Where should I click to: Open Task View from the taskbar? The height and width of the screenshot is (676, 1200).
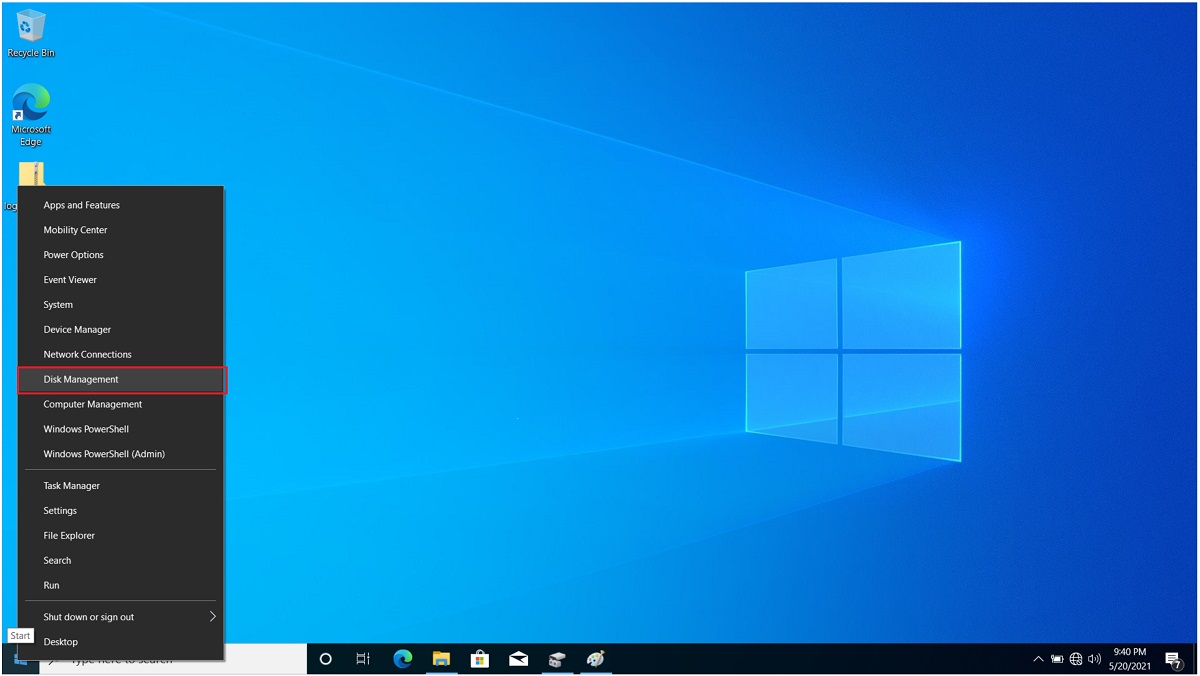coord(362,659)
